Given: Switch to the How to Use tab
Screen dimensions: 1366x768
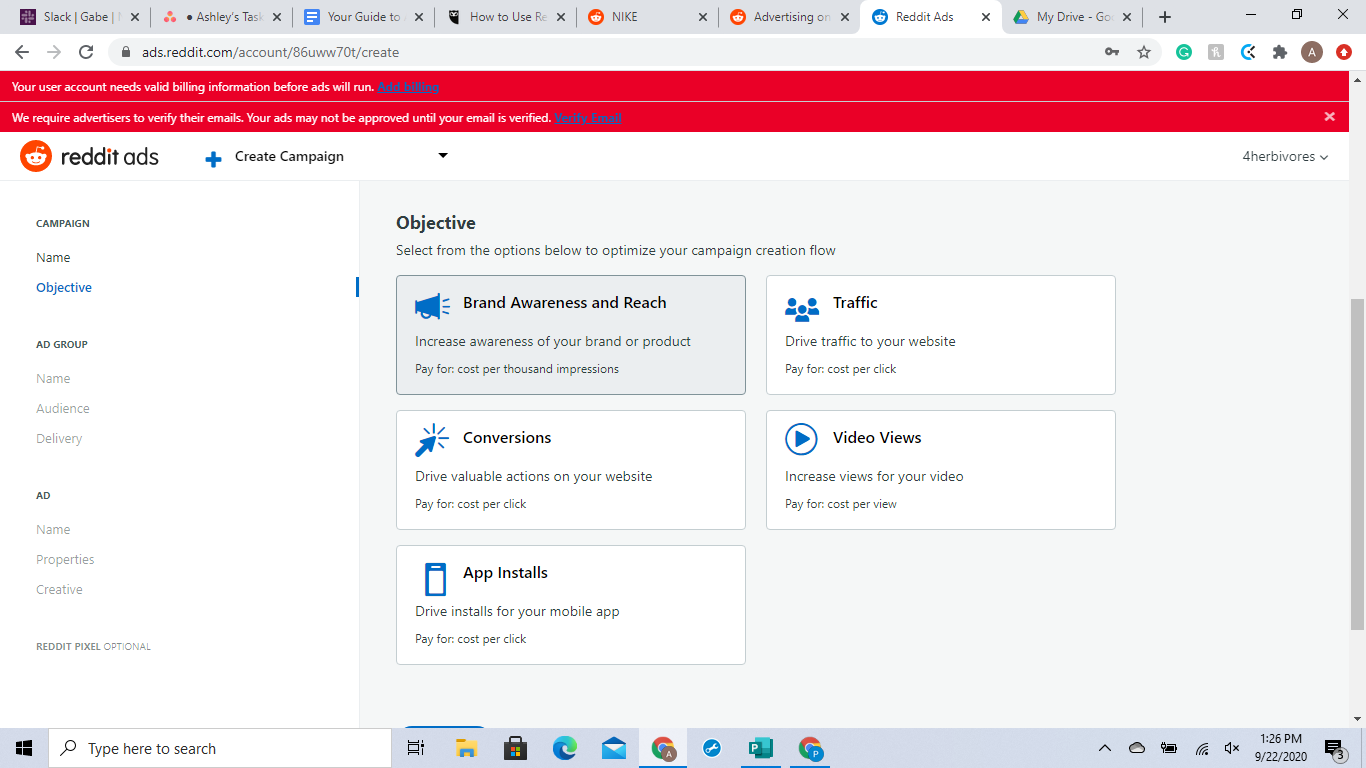Looking at the screenshot, I should pyautogui.click(x=506, y=17).
